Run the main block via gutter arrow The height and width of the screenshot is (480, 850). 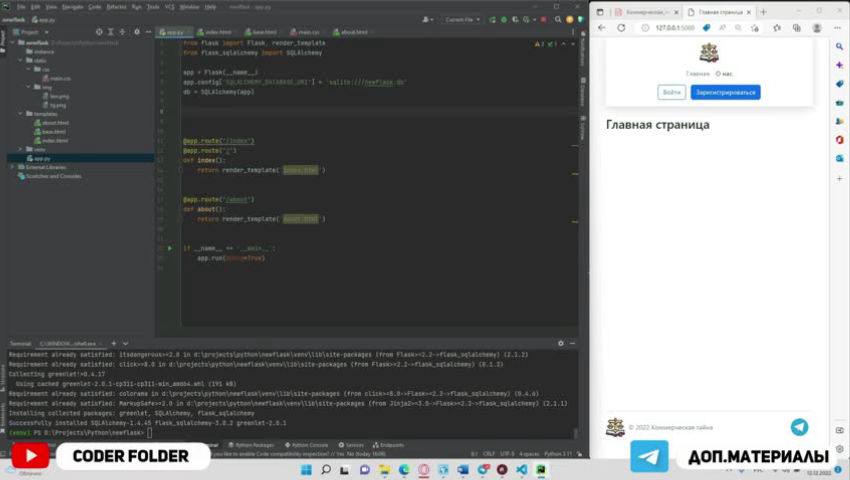click(170, 248)
